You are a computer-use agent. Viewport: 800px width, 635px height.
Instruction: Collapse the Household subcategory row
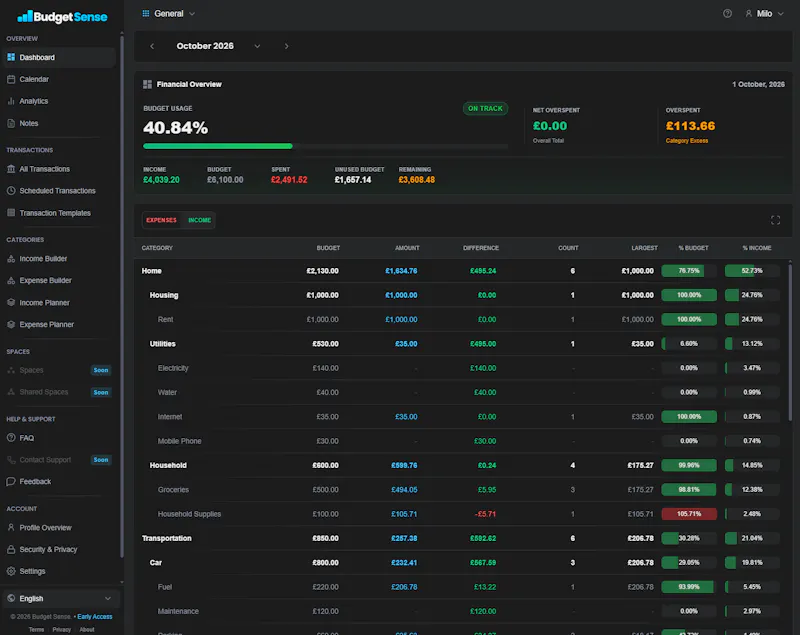pyautogui.click(x=462, y=465)
